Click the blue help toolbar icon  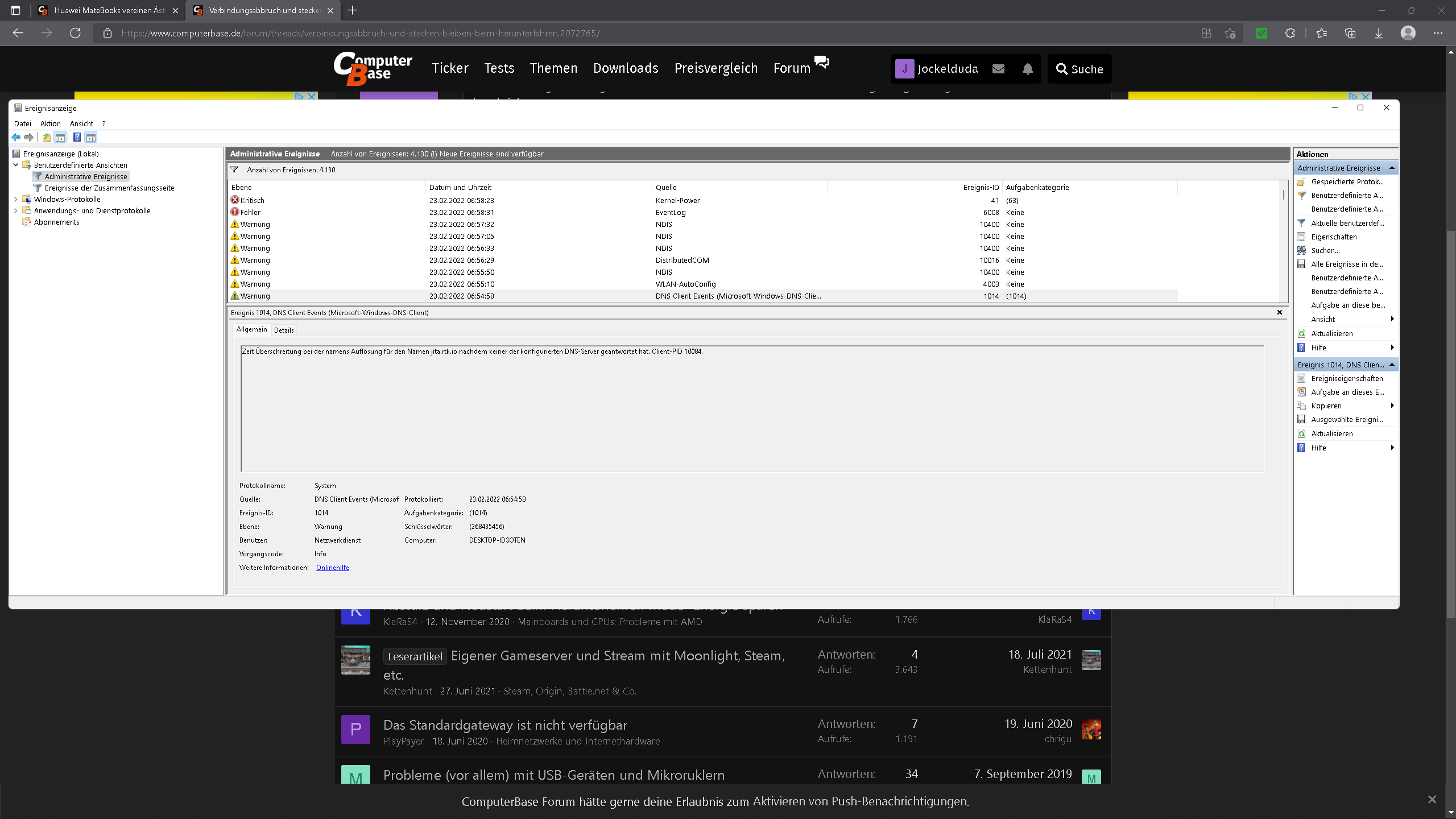coord(77,137)
